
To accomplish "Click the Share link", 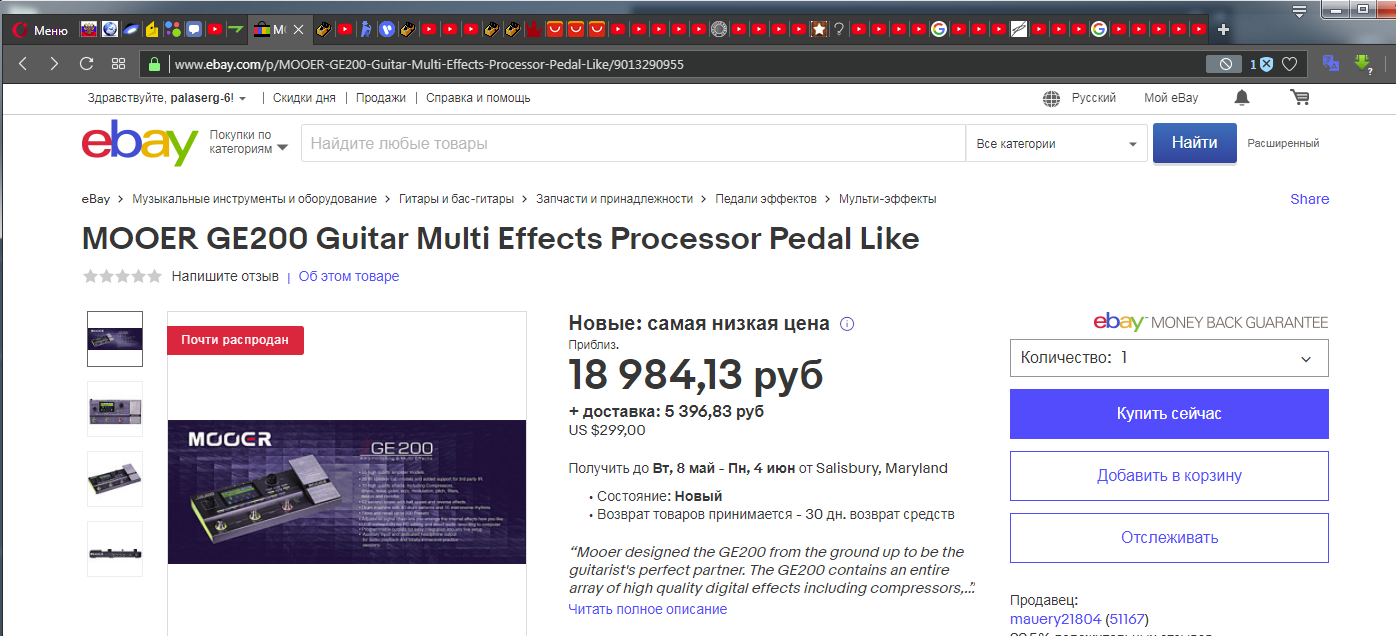I will pyautogui.click(x=1309, y=199).
